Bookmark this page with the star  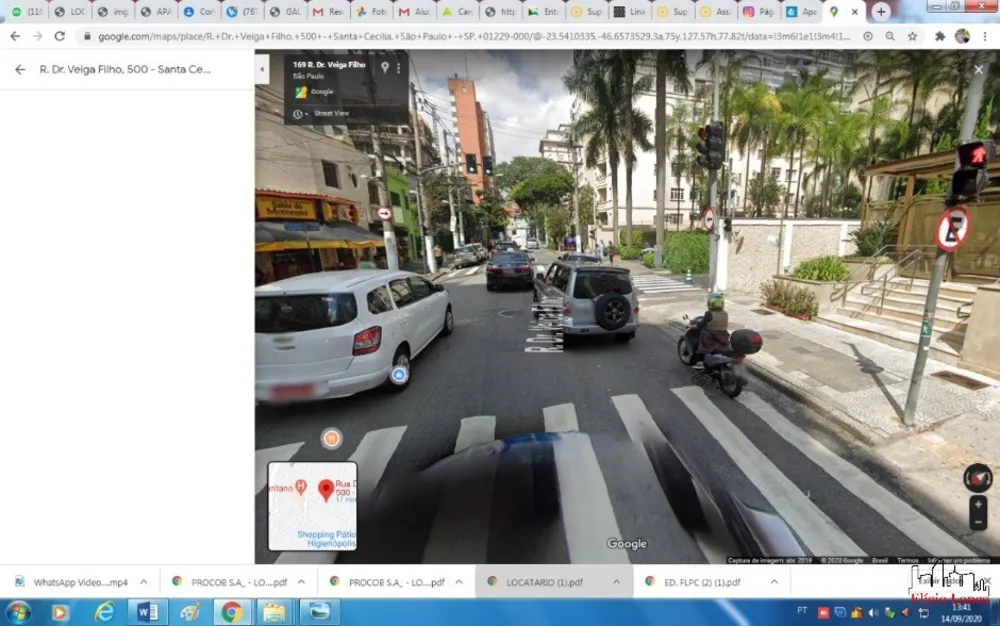pos(913,37)
